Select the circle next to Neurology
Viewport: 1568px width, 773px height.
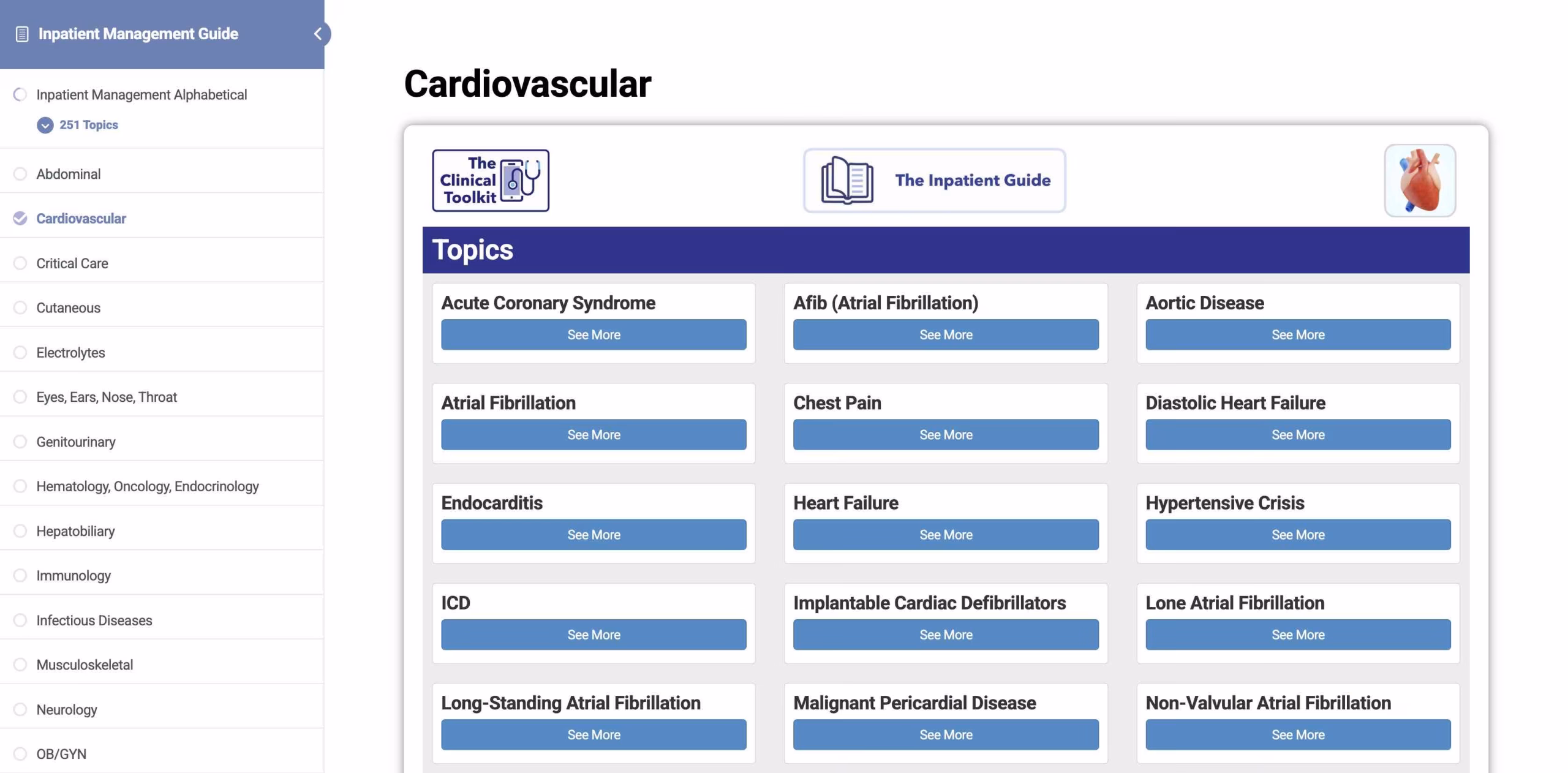click(20, 709)
